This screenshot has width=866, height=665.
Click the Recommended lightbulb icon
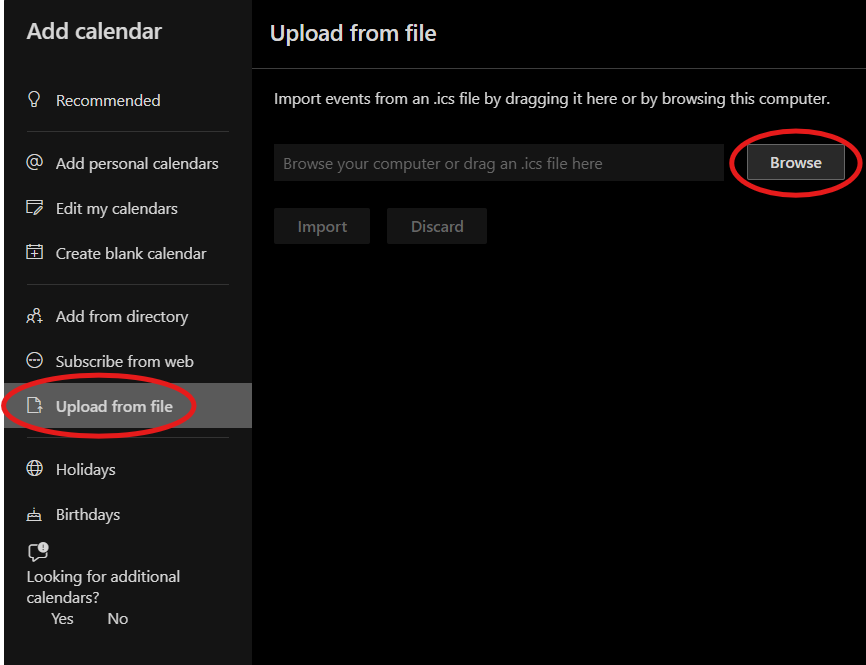[x=35, y=99]
